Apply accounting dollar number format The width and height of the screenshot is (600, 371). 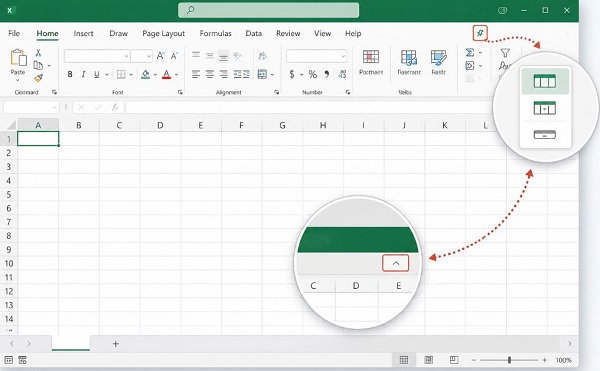(x=292, y=74)
